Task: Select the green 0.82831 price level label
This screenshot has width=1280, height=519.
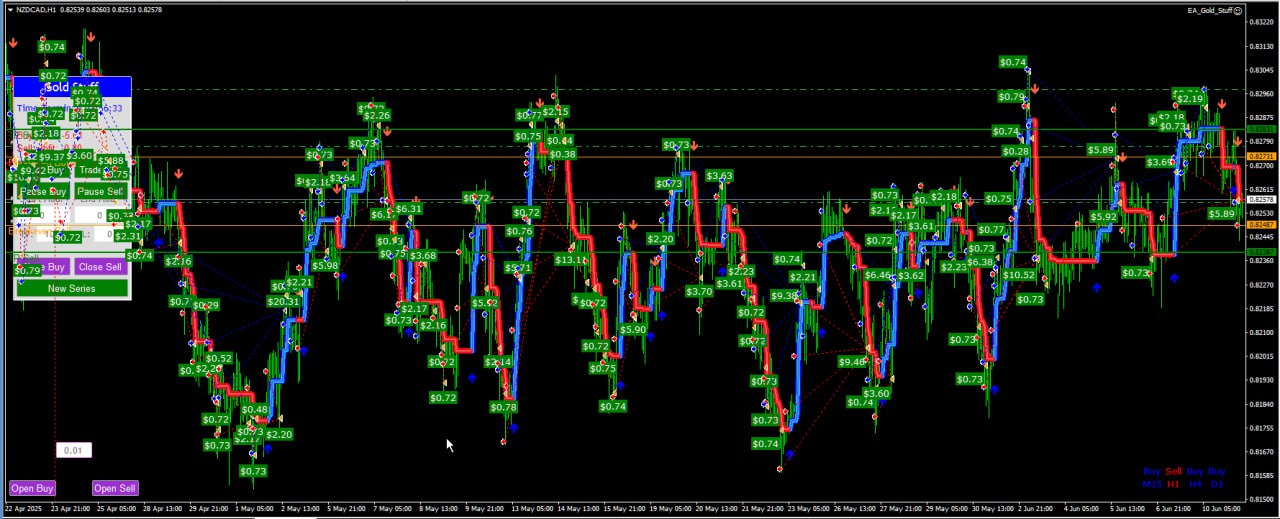Action: click(1263, 129)
